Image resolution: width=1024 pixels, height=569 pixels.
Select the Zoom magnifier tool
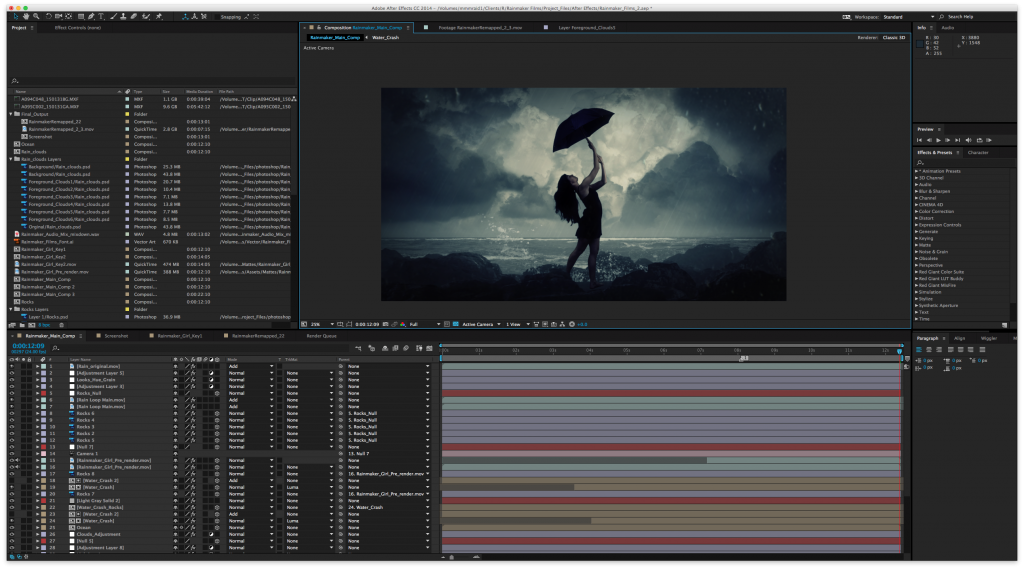click(36, 16)
